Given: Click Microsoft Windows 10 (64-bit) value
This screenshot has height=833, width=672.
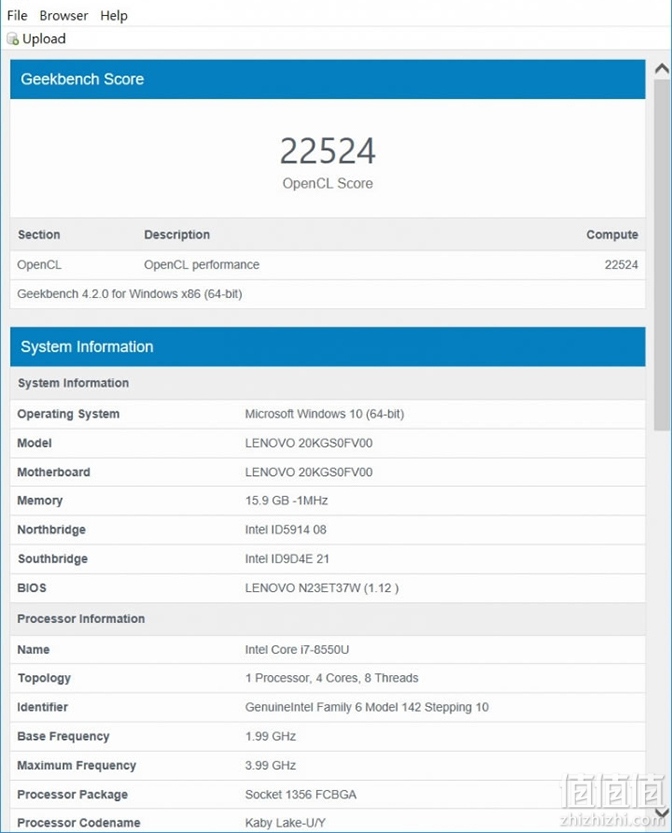Looking at the screenshot, I should [x=325, y=414].
